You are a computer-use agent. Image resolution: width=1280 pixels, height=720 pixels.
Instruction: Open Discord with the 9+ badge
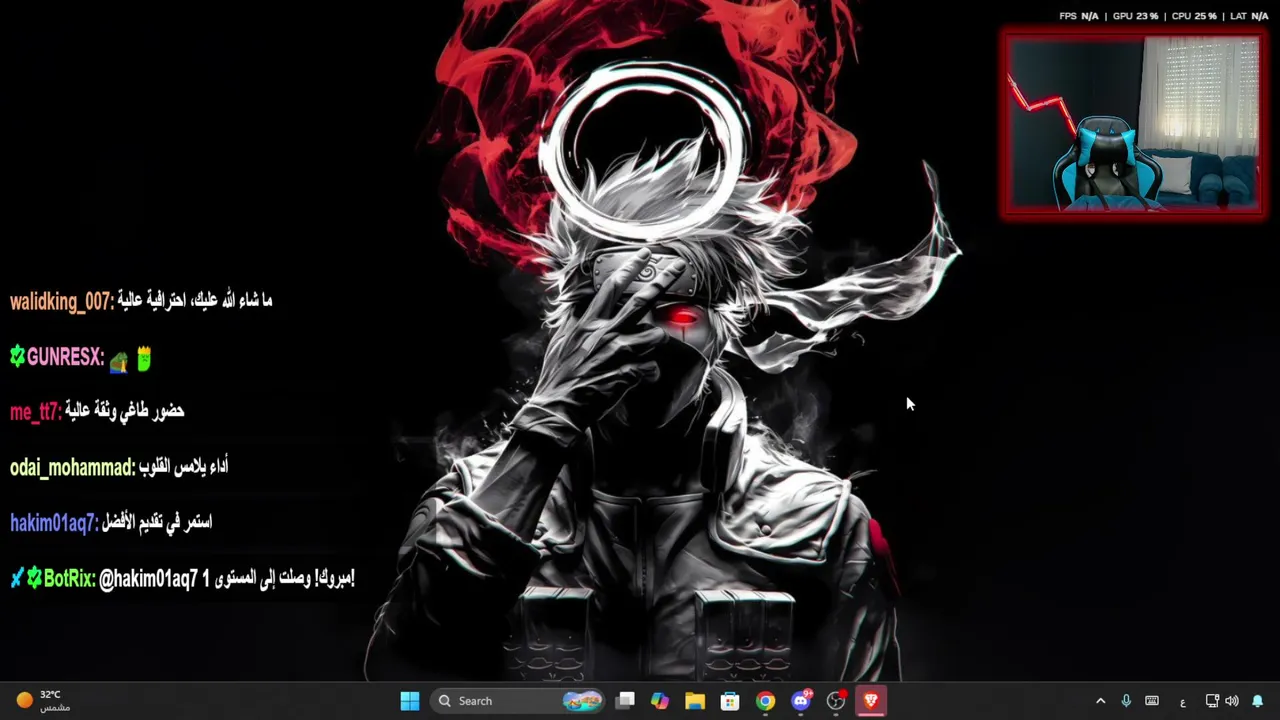point(801,701)
